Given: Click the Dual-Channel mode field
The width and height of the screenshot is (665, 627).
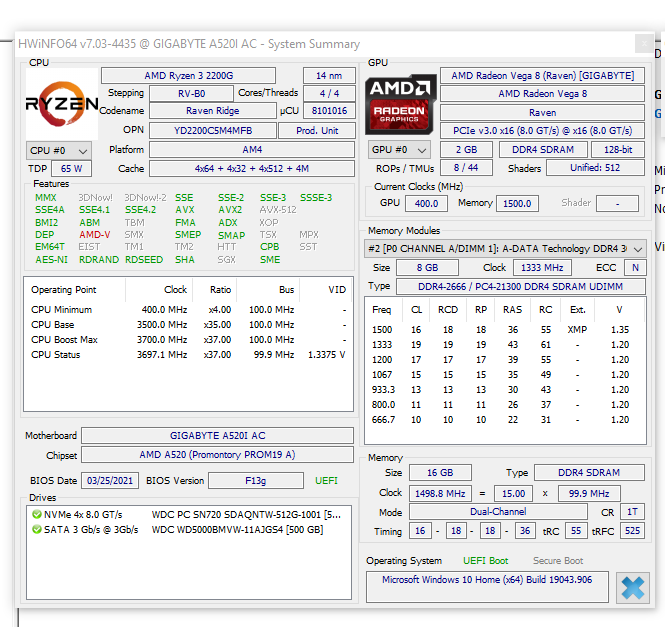Looking at the screenshot, I should (x=498, y=512).
